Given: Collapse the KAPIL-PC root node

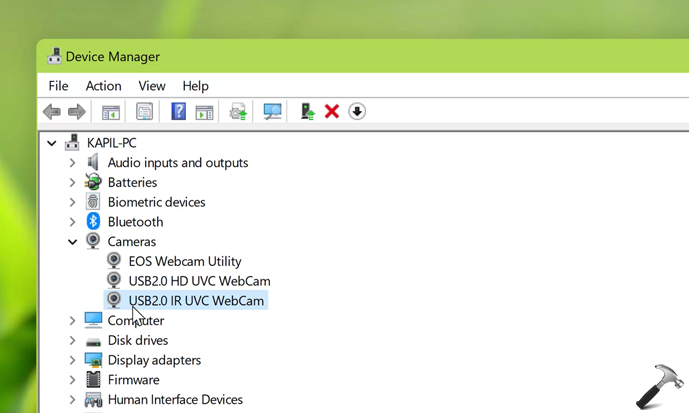Looking at the screenshot, I should pos(52,143).
